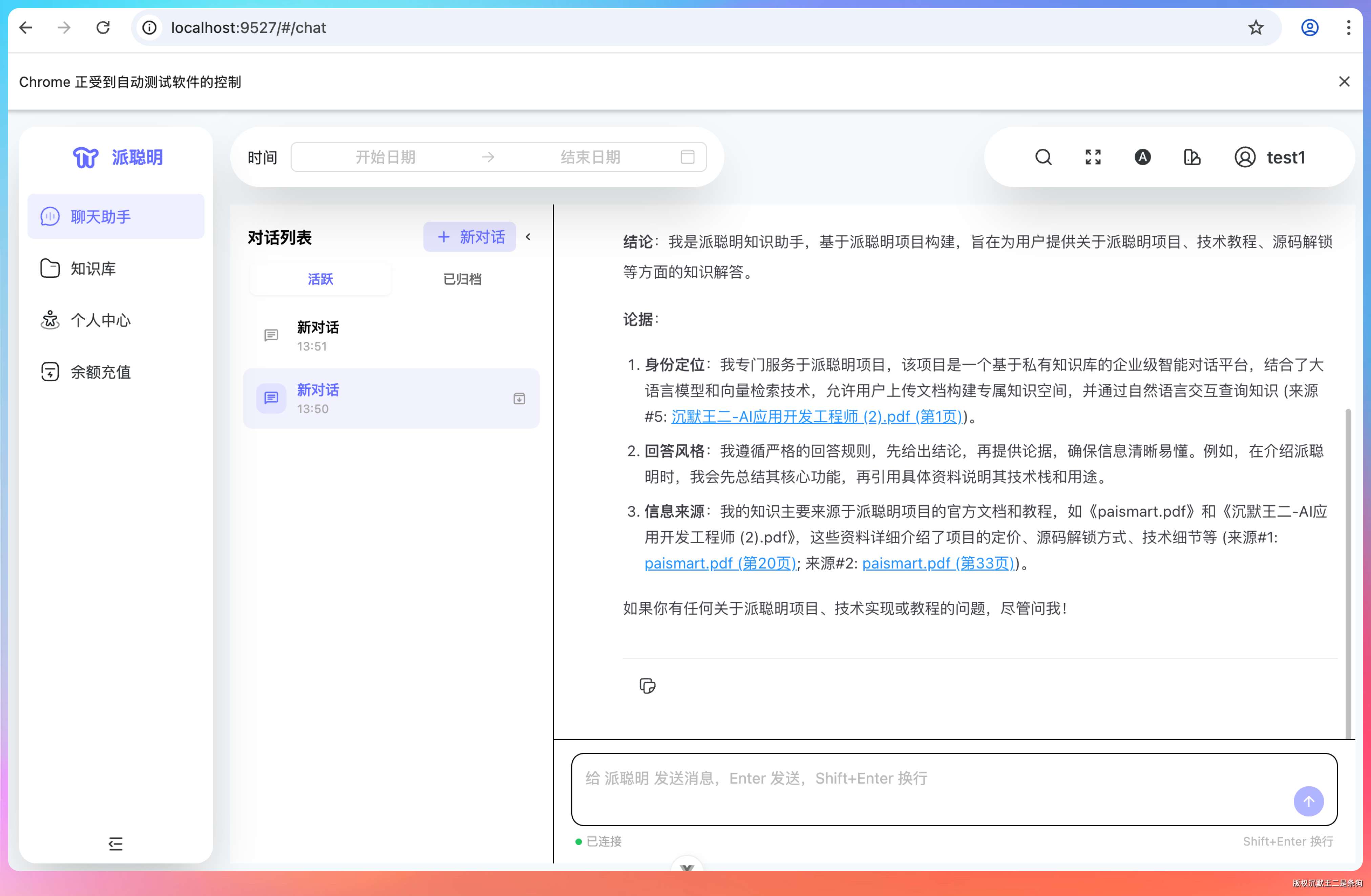Go to 余额充值 page
This screenshot has height=896, width=1371.
[x=100, y=372]
